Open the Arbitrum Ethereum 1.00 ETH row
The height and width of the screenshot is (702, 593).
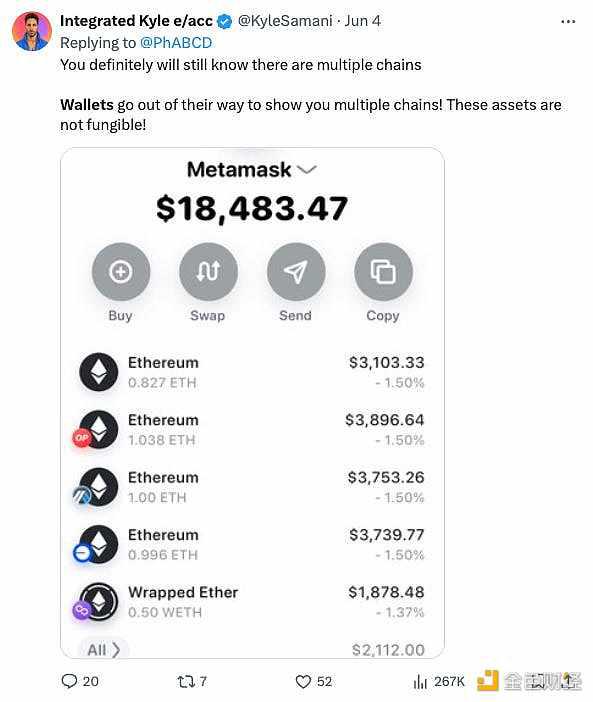252,487
